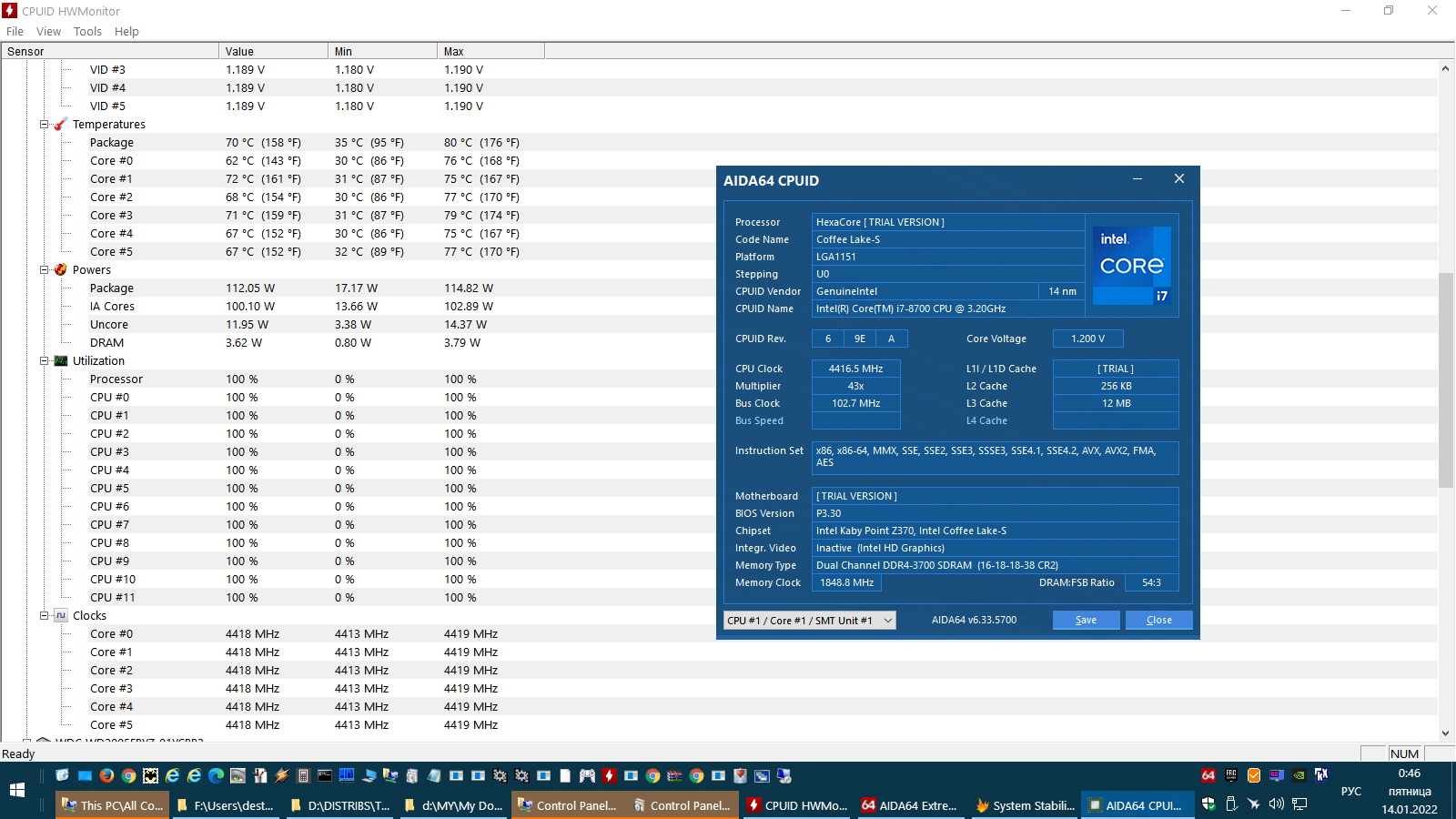Open the taskbar clock and calendar
The image size is (1456, 819).
1410,791
